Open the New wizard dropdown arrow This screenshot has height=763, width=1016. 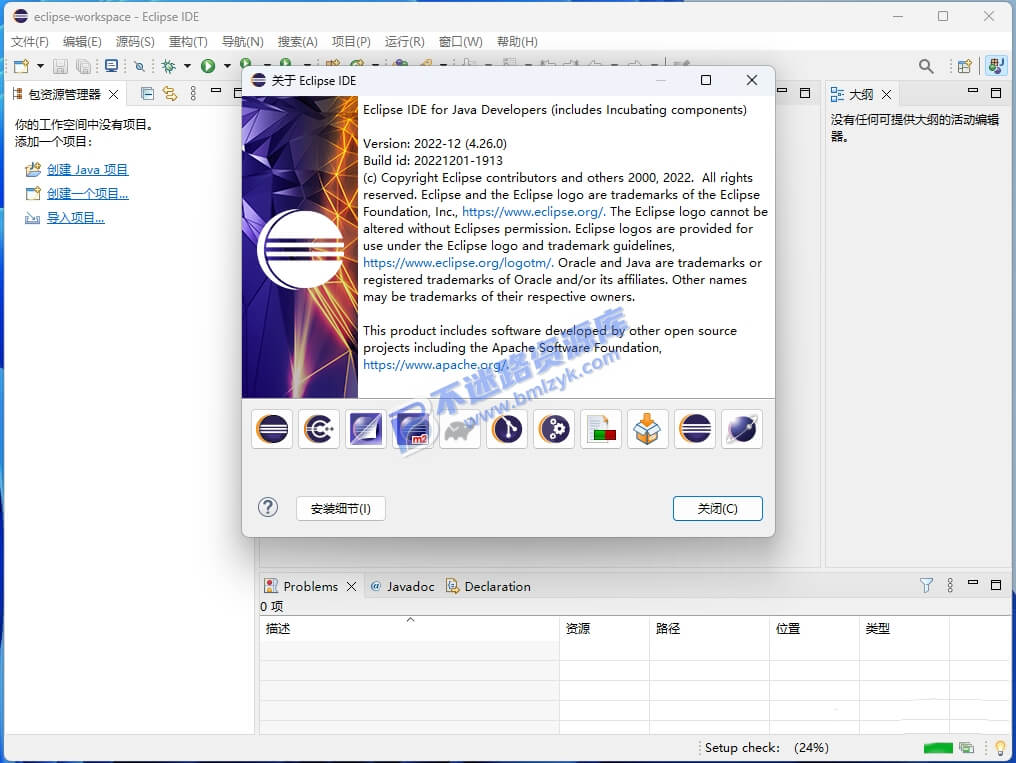(x=40, y=66)
